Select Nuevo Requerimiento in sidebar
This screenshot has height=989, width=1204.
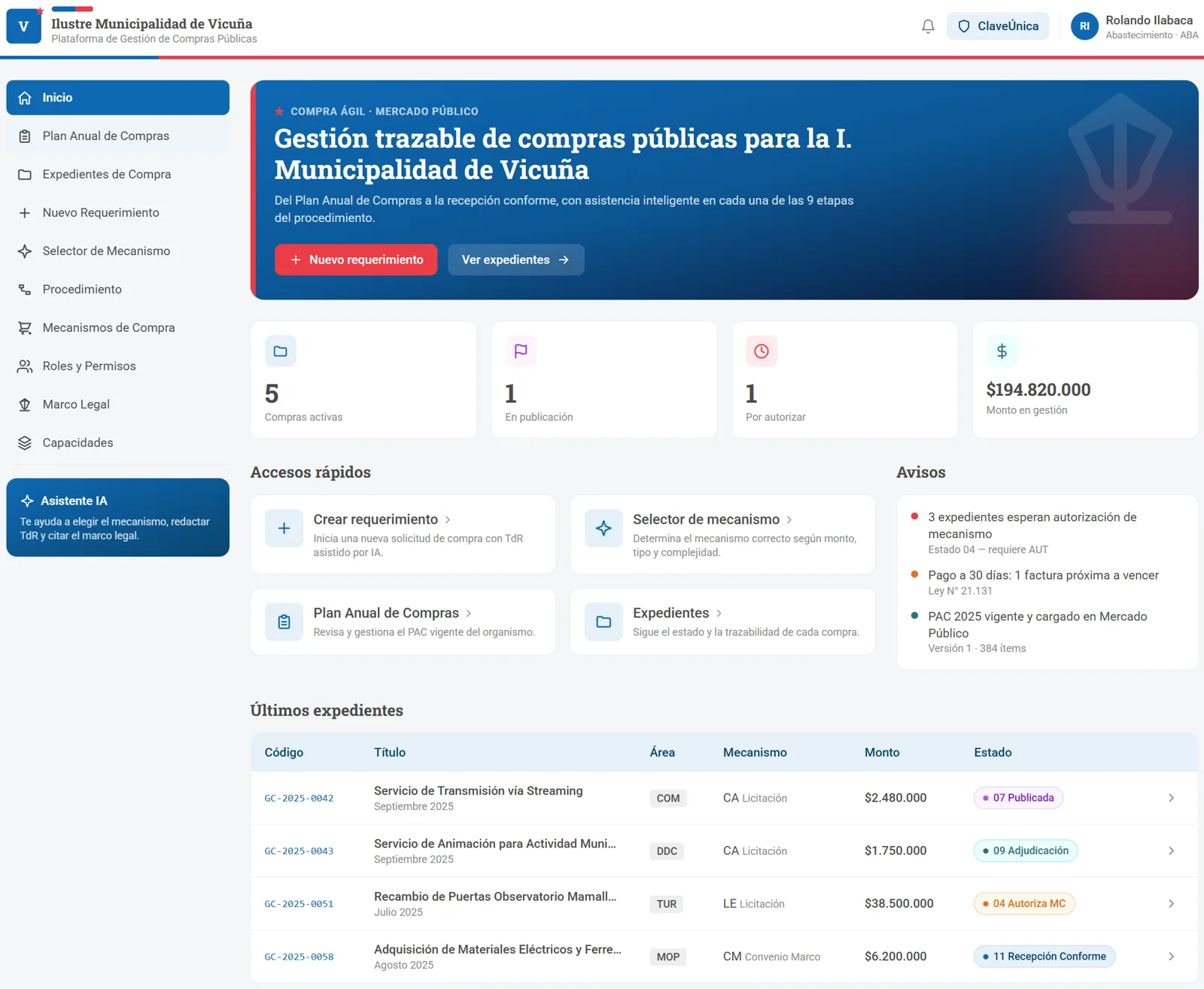click(118, 213)
